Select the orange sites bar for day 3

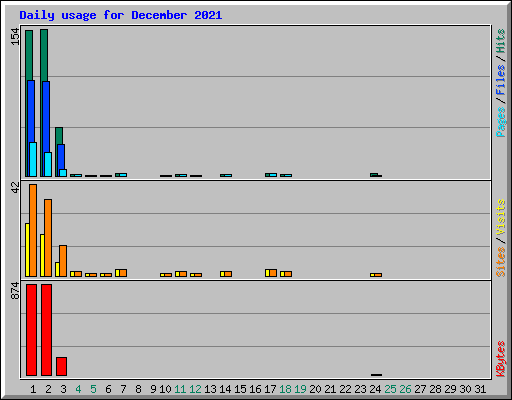[x=63, y=261]
